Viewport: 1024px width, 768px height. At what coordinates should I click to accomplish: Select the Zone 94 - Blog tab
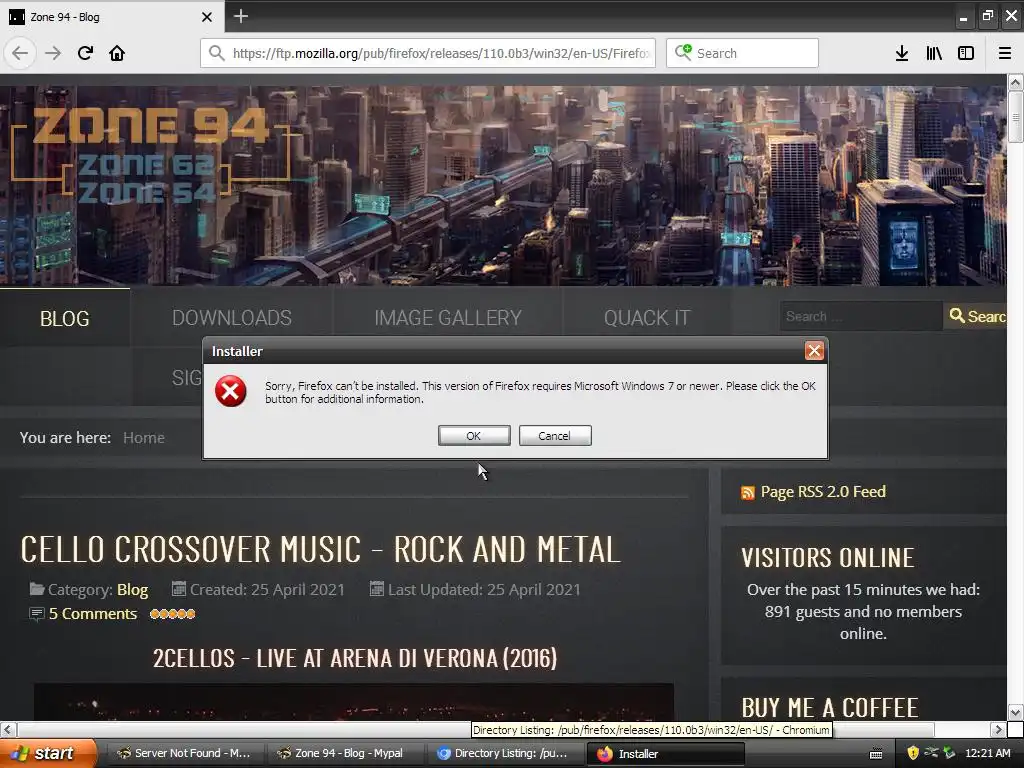(111, 17)
